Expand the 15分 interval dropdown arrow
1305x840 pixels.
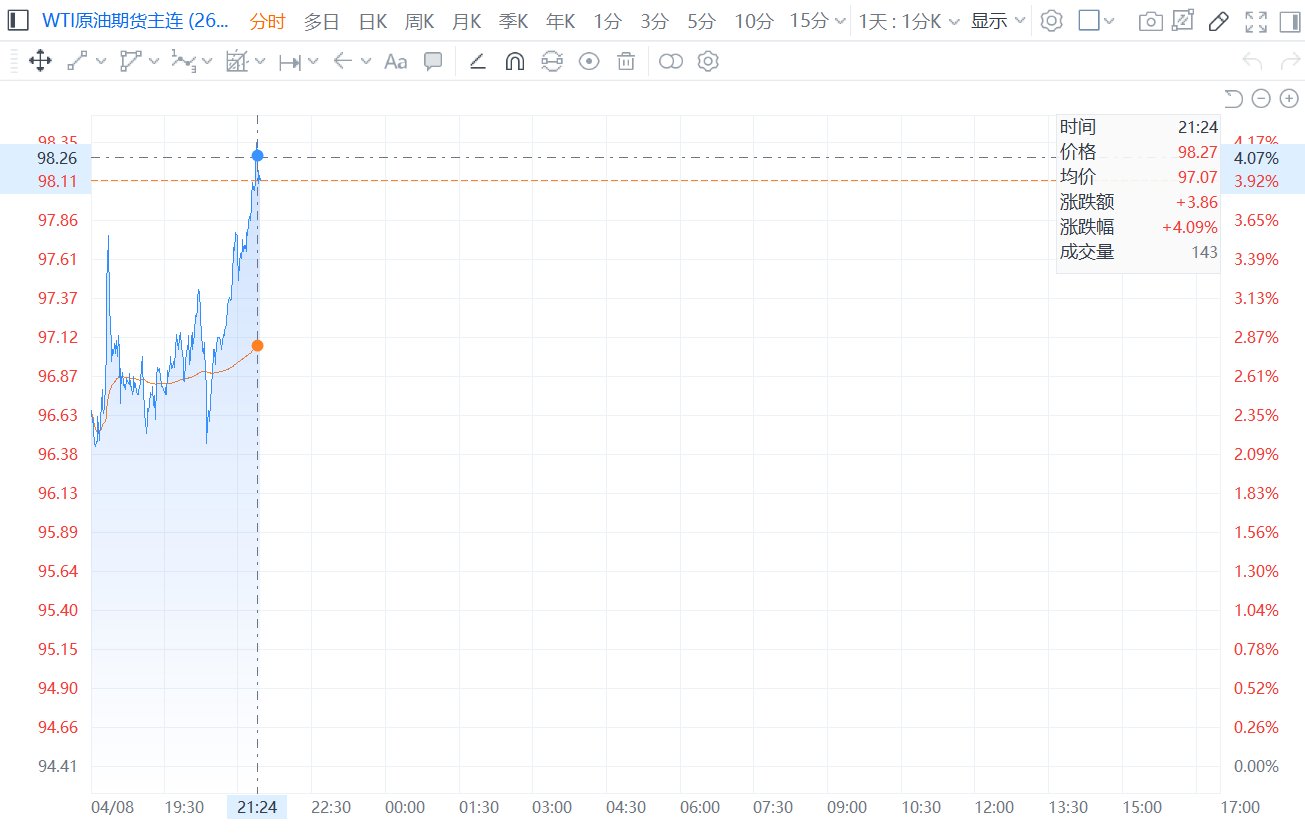coord(840,21)
